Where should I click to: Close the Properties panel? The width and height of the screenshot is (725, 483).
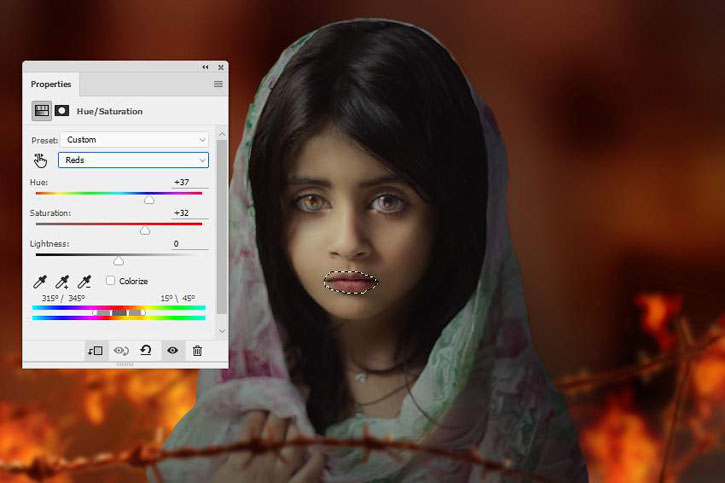pyautogui.click(x=221, y=67)
